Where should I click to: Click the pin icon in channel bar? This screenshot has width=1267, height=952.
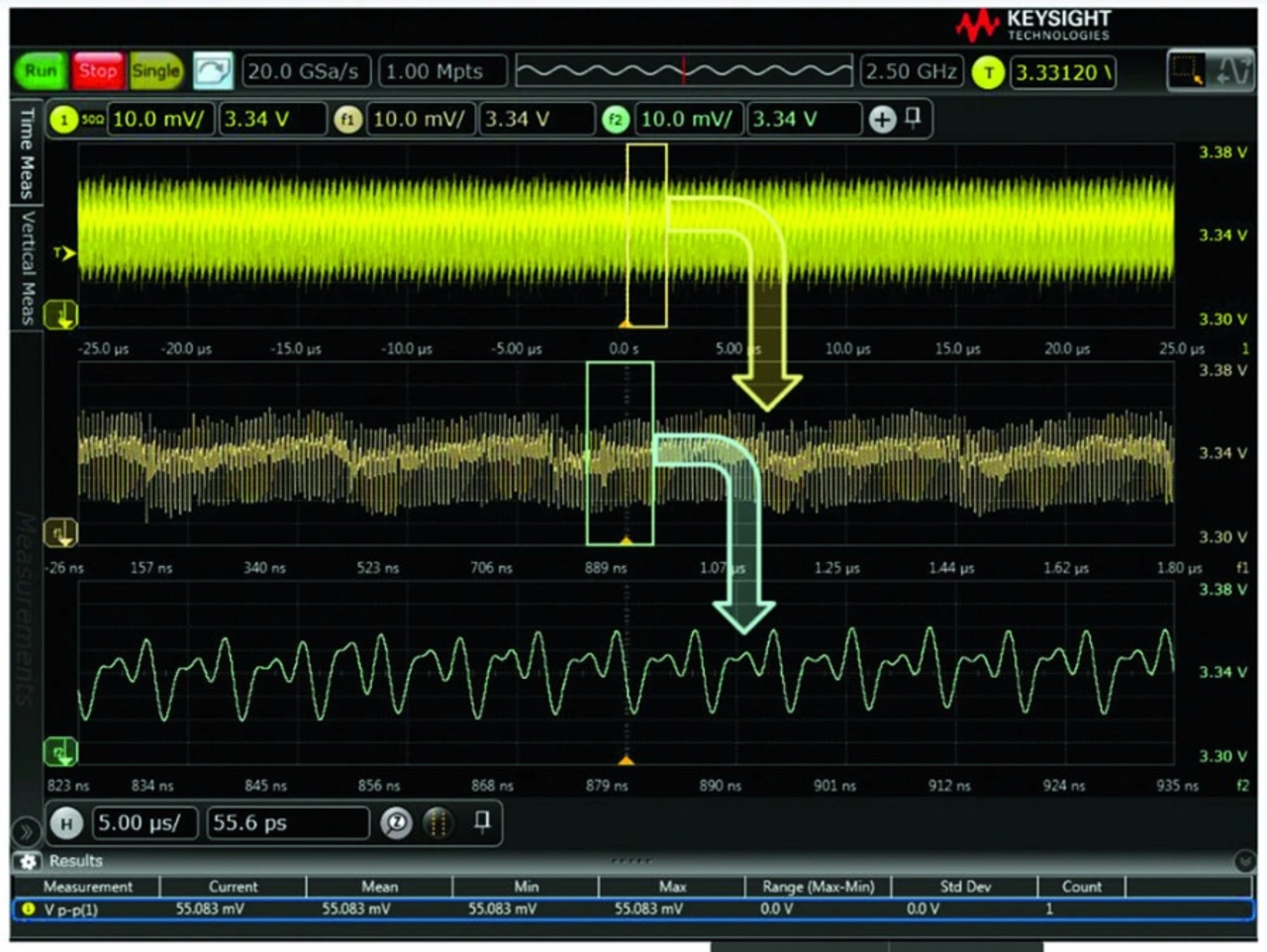913,118
